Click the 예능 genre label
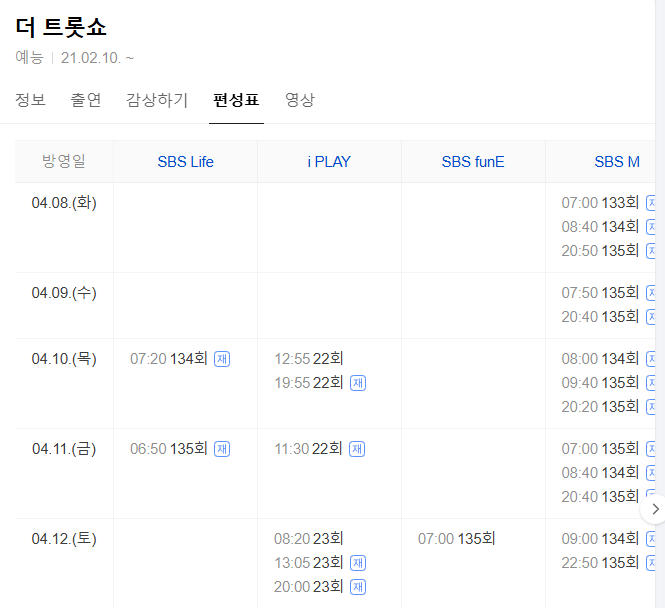Image resolution: width=665 pixels, height=608 pixels. click(29, 57)
